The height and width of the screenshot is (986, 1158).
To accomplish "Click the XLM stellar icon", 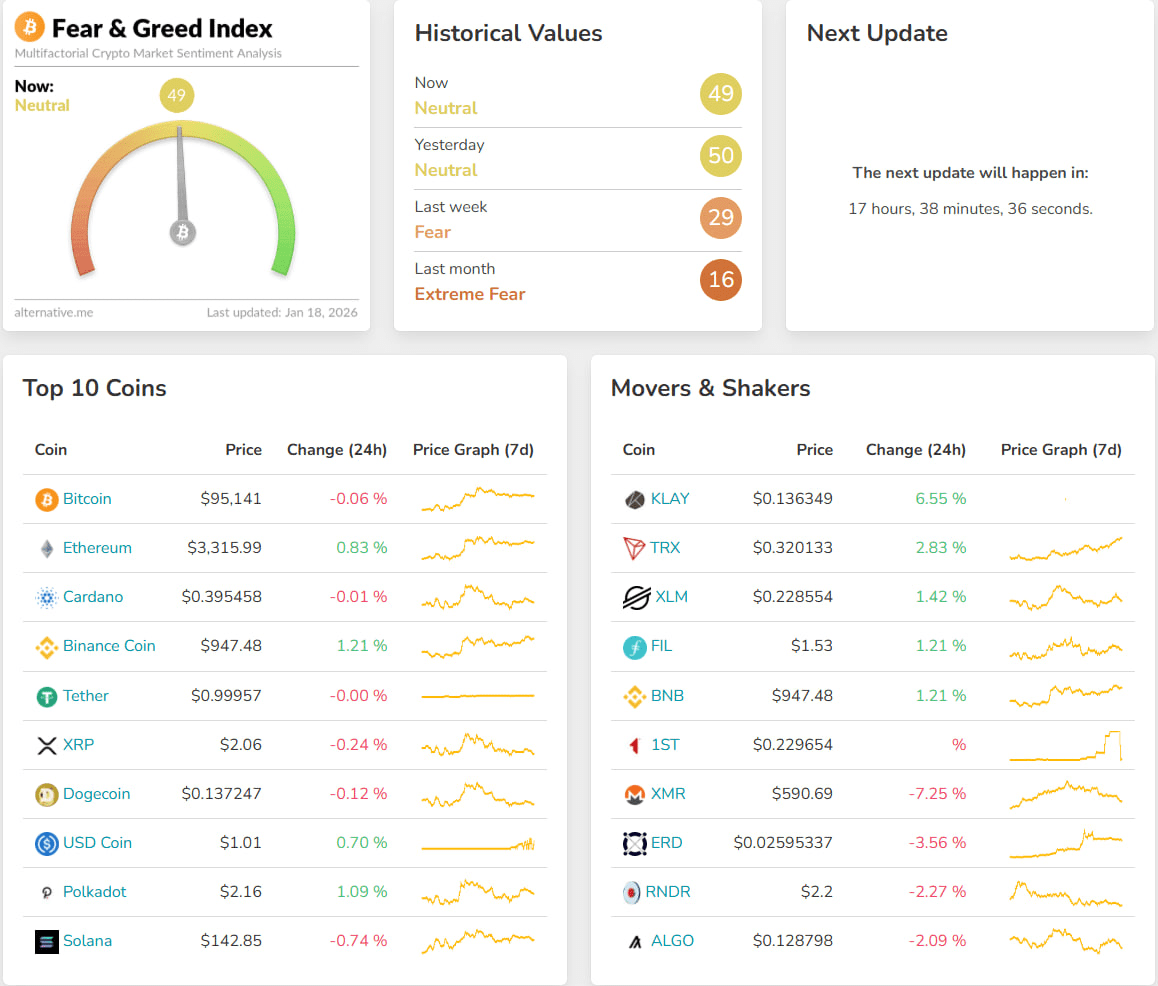I will (636, 597).
